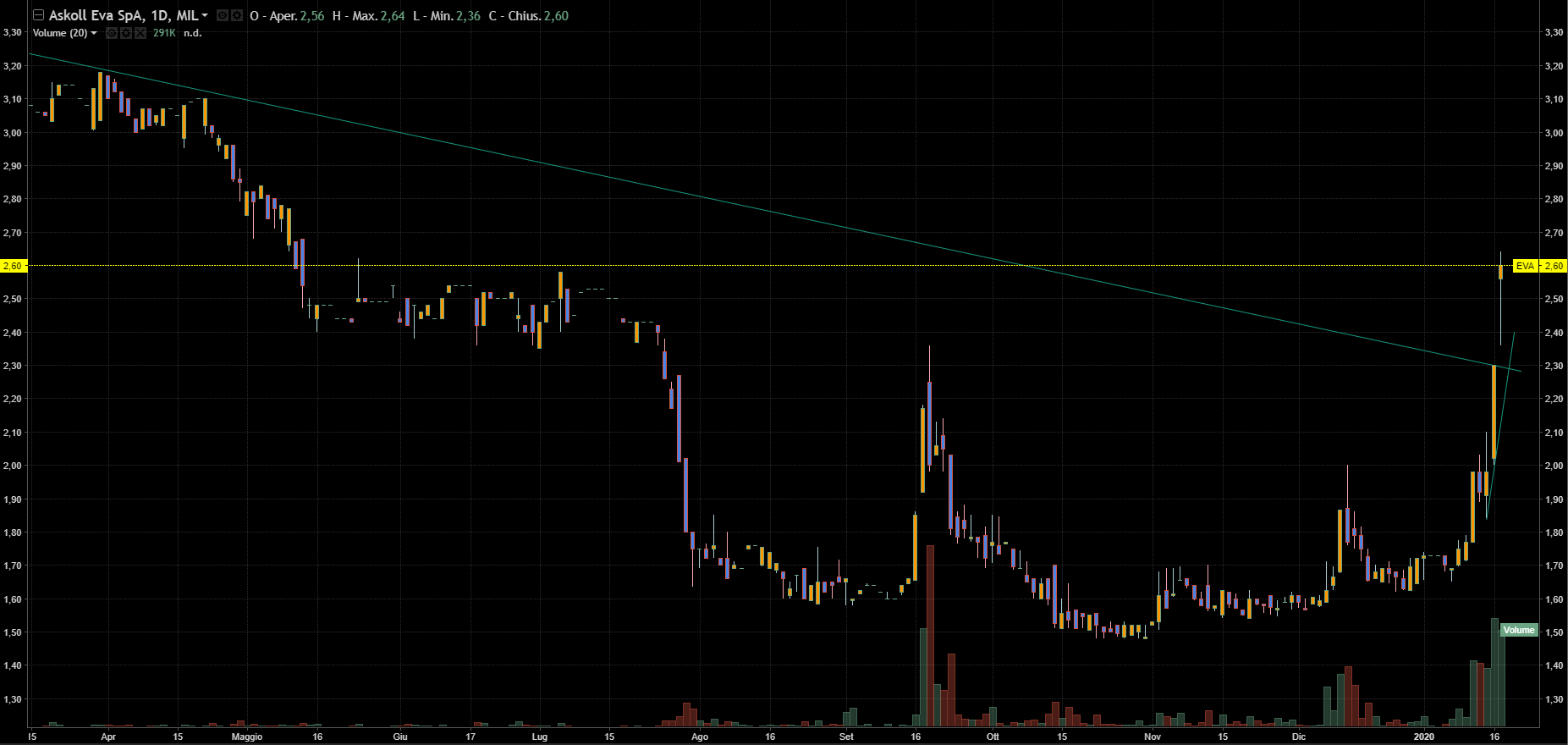This screenshot has height=745, width=1568.
Task: Click the 'Ago' date label on time axis
Action: [699, 737]
